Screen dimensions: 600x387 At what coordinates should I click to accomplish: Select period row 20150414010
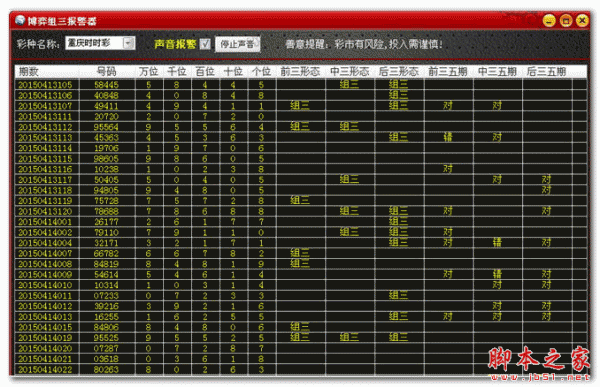(300, 285)
